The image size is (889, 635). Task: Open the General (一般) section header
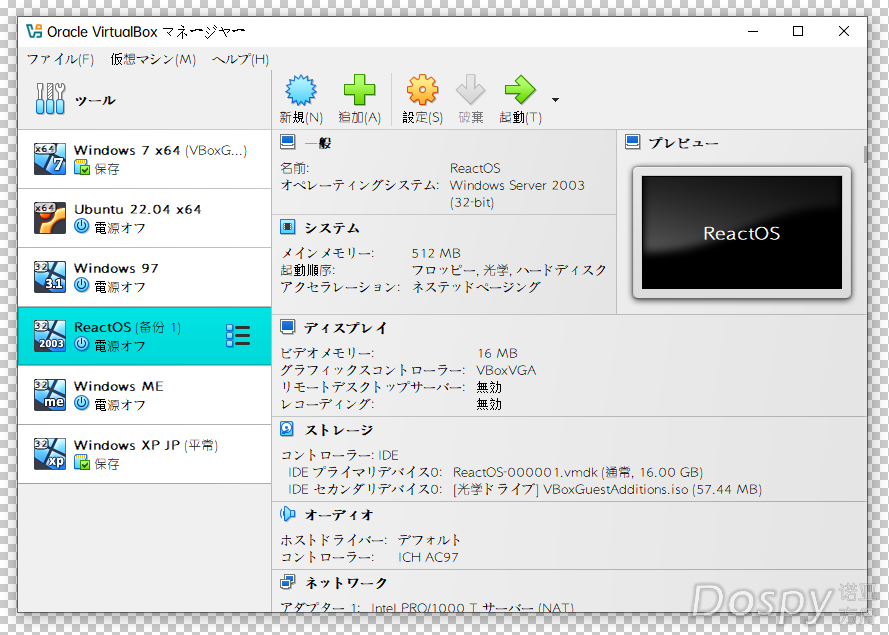pos(318,142)
